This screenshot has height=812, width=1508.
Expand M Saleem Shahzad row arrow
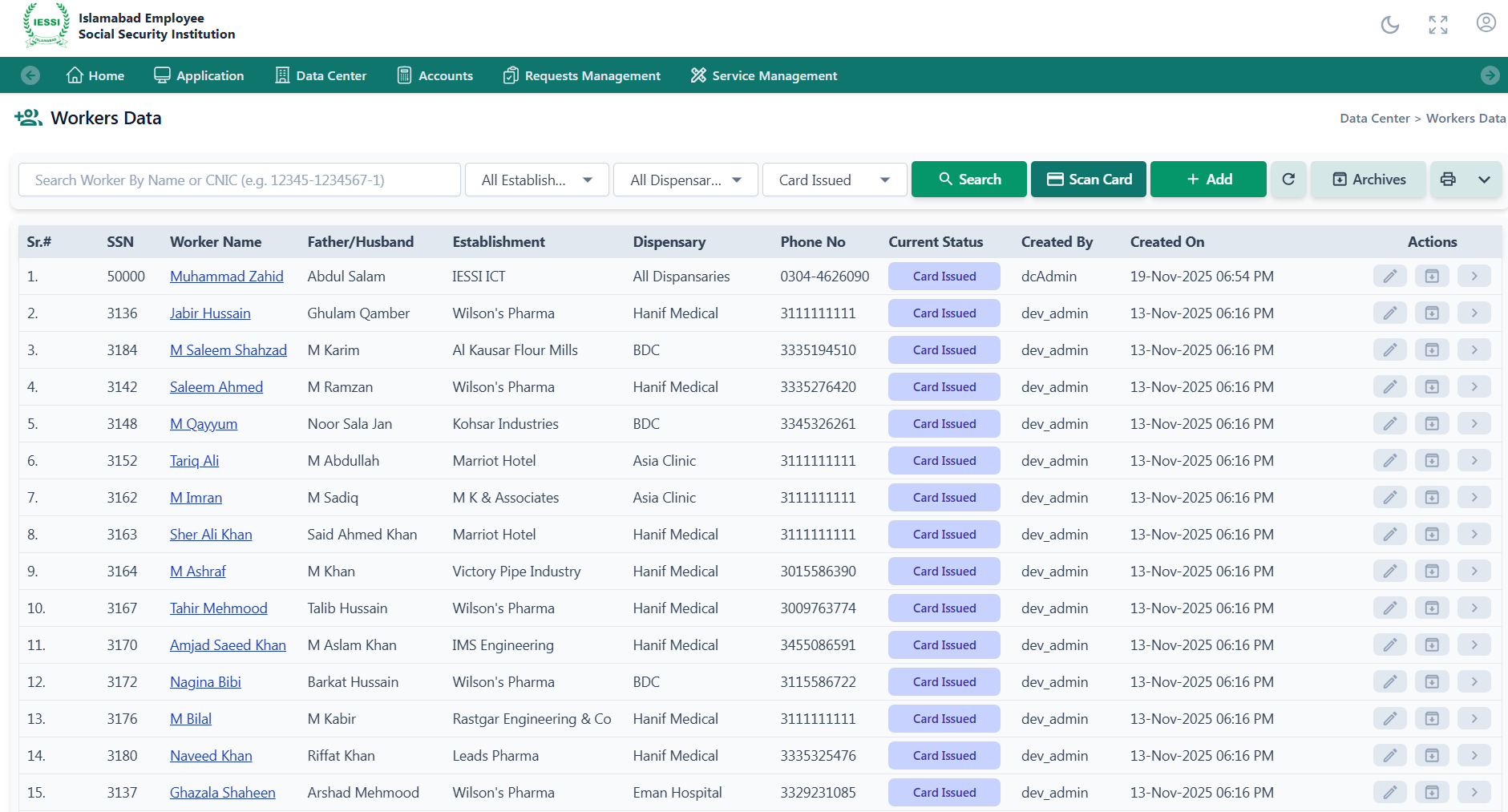click(x=1474, y=350)
